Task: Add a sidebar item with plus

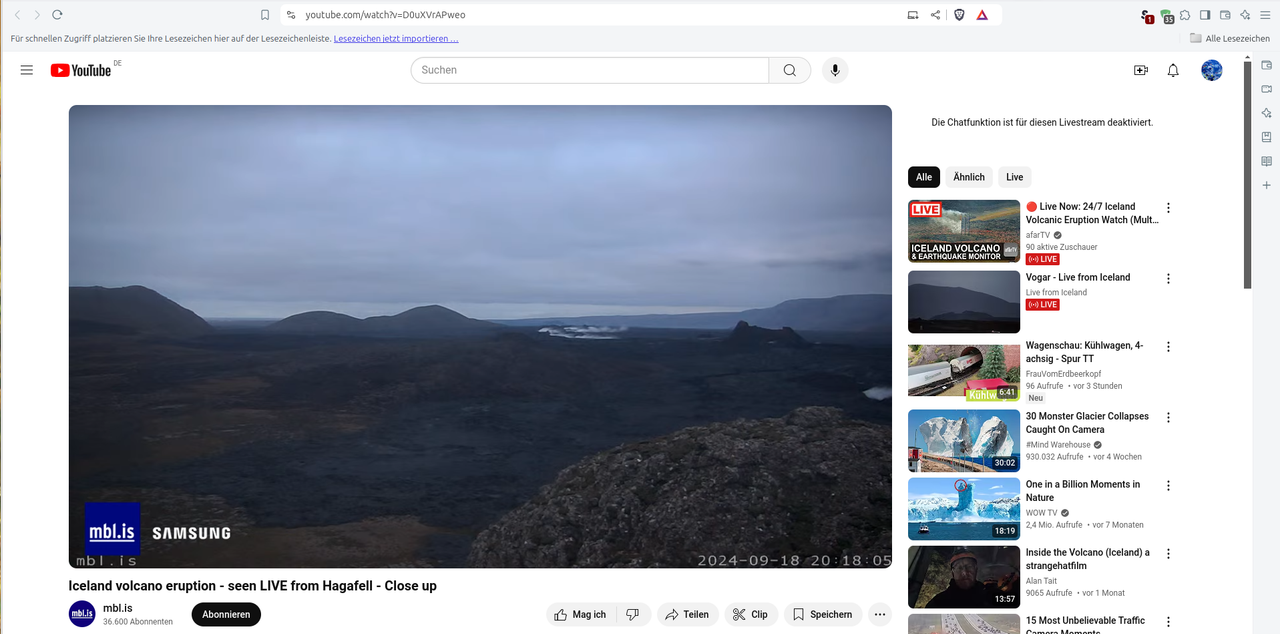Action: (1267, 185)
